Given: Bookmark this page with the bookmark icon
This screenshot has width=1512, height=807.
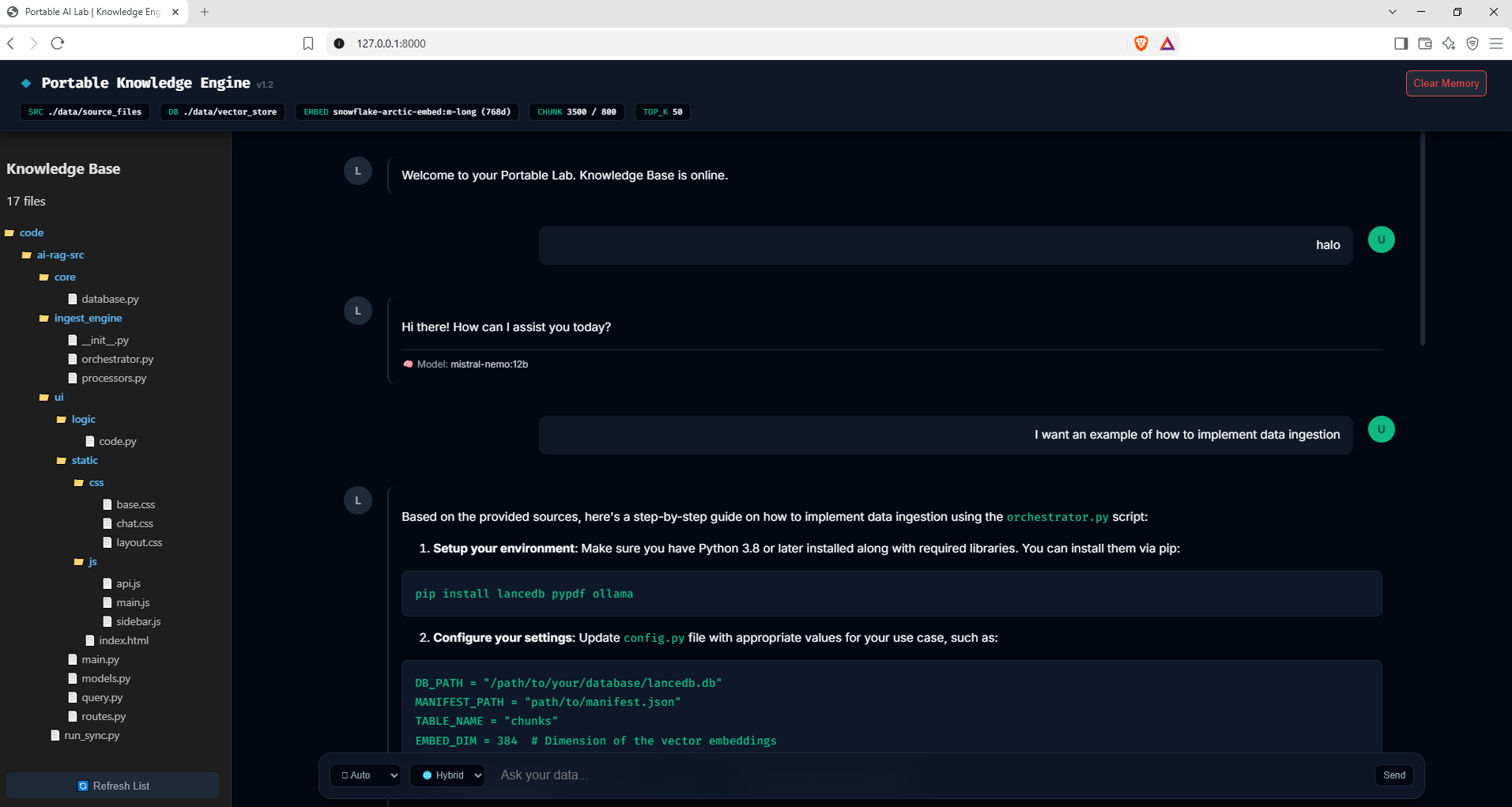Looking at the screenshot, I should (308, 43).
